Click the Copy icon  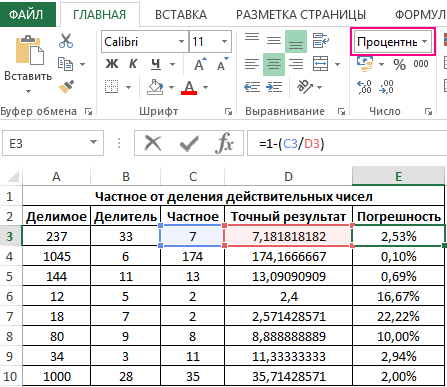(65, 64)
